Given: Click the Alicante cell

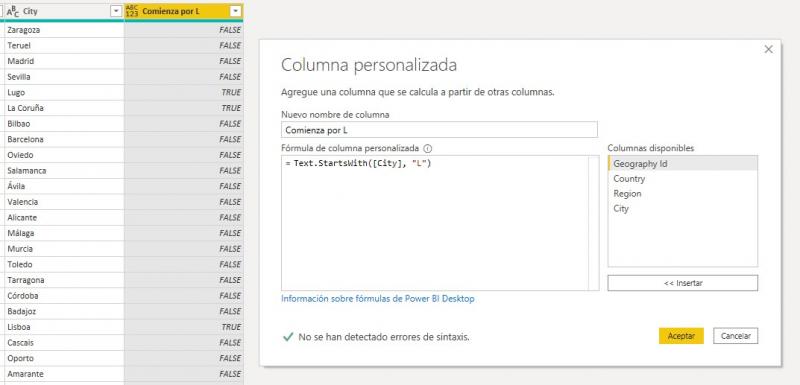Looking at the screenshot, I should pos(64,218).
